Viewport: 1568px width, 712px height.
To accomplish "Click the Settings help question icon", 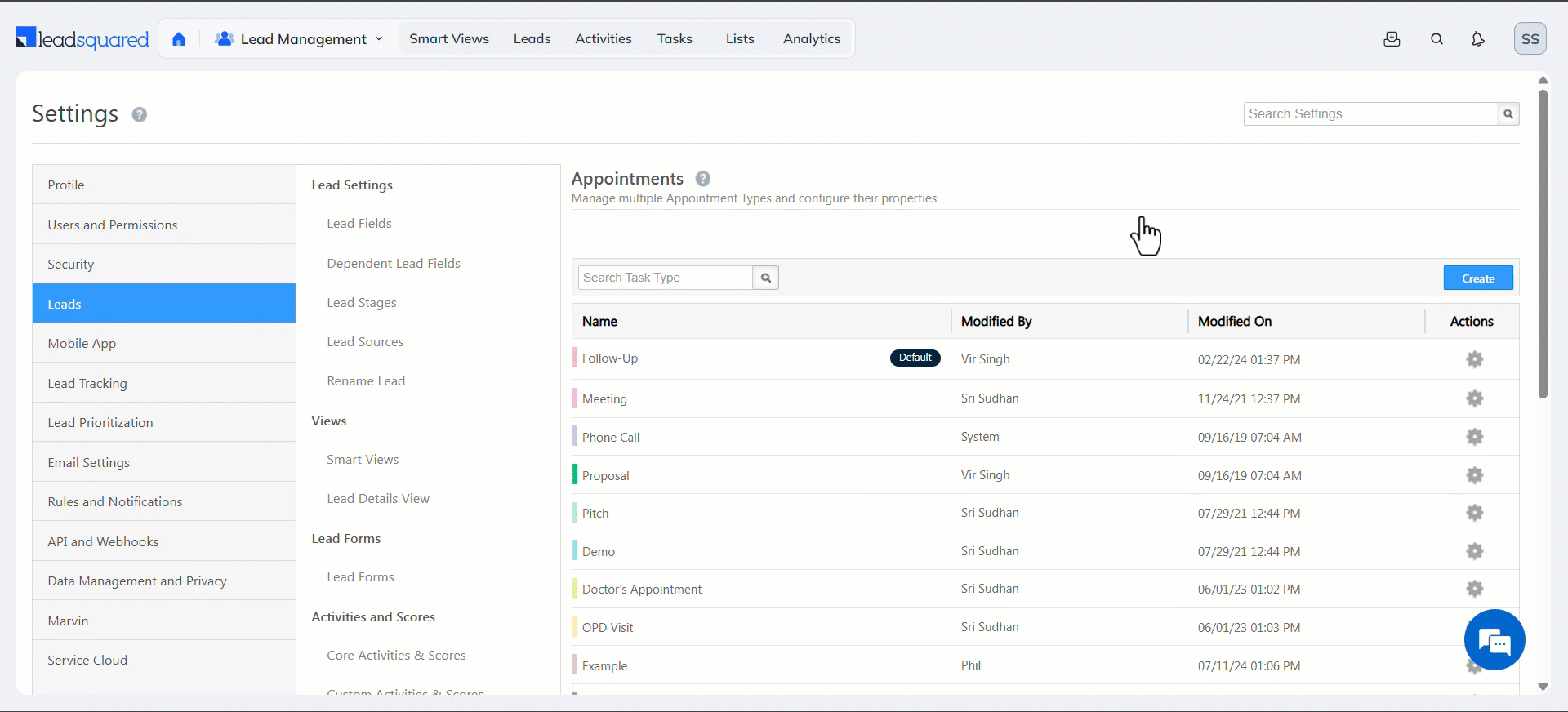I will click(140, 114).
